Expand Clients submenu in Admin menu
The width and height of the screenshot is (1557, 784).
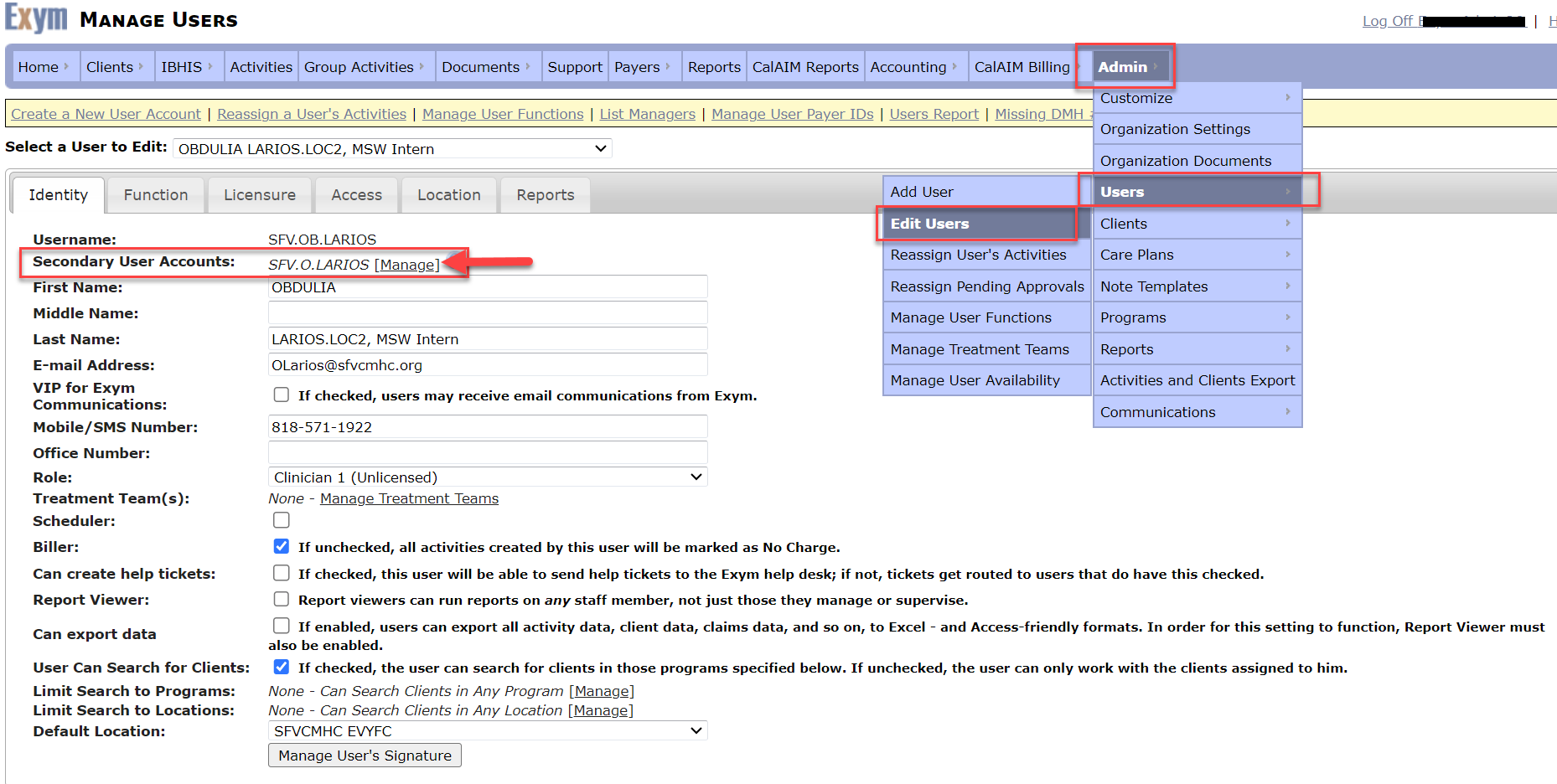(x=1197, y=224)
